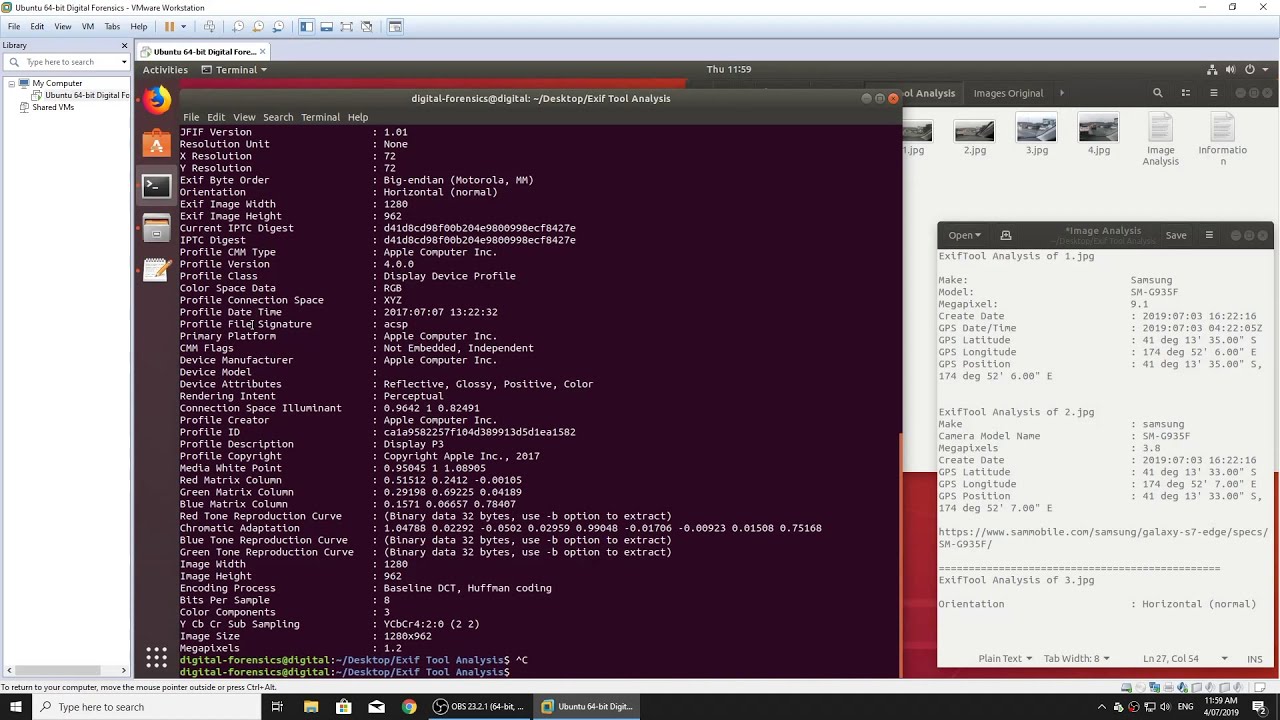Open the library search filter dropdown

click(x=124, y=62)
